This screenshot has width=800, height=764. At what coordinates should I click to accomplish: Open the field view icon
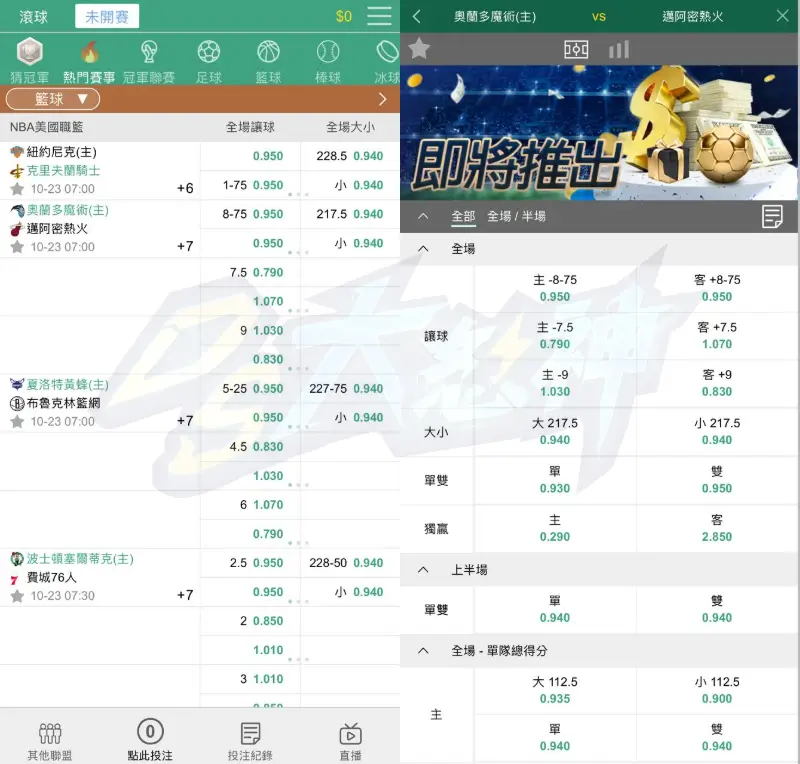click(x=576, y=50)
